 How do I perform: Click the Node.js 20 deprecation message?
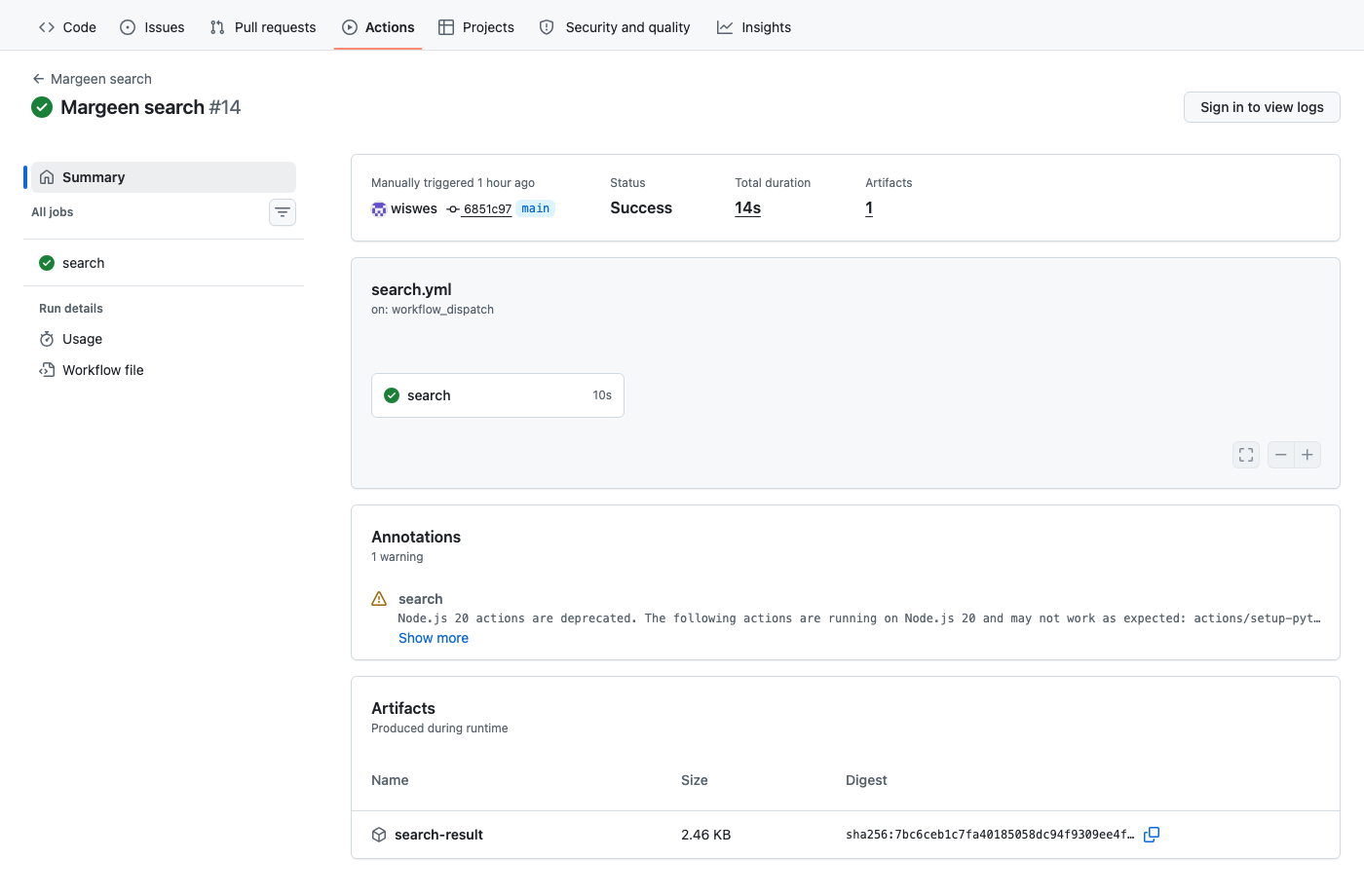pyautogui.click(x=859, y=618)
